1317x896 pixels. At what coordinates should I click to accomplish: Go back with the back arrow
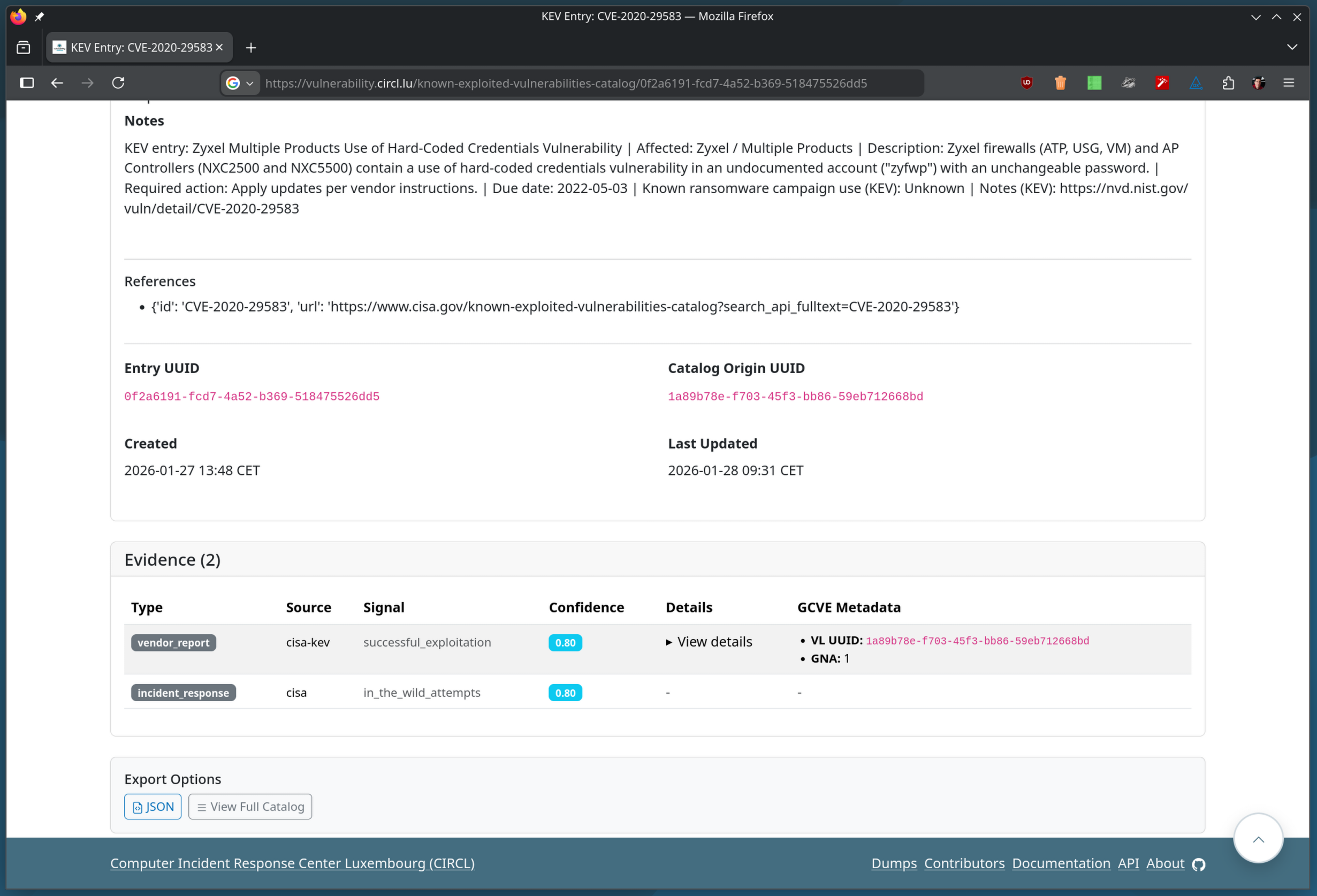tap(57, 83)
